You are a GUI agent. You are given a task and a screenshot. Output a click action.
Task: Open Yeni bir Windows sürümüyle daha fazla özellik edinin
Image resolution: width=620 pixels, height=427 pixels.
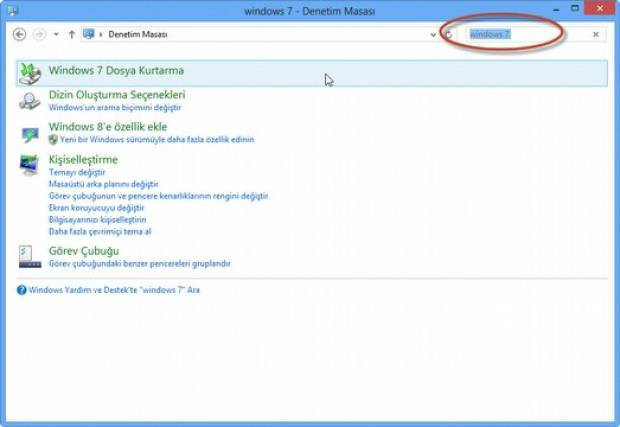(157, 140)
